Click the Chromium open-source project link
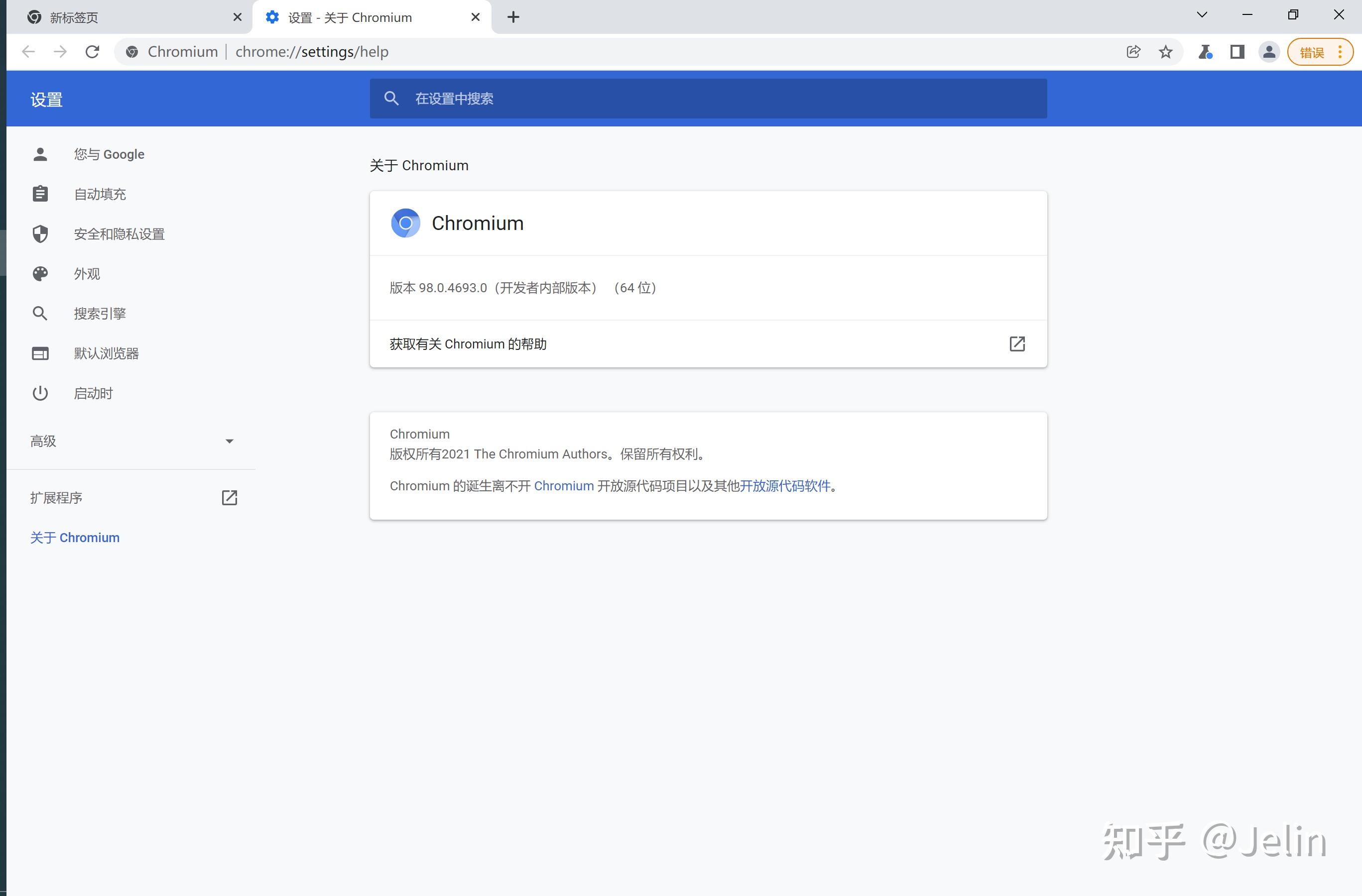 click(564, 486)
